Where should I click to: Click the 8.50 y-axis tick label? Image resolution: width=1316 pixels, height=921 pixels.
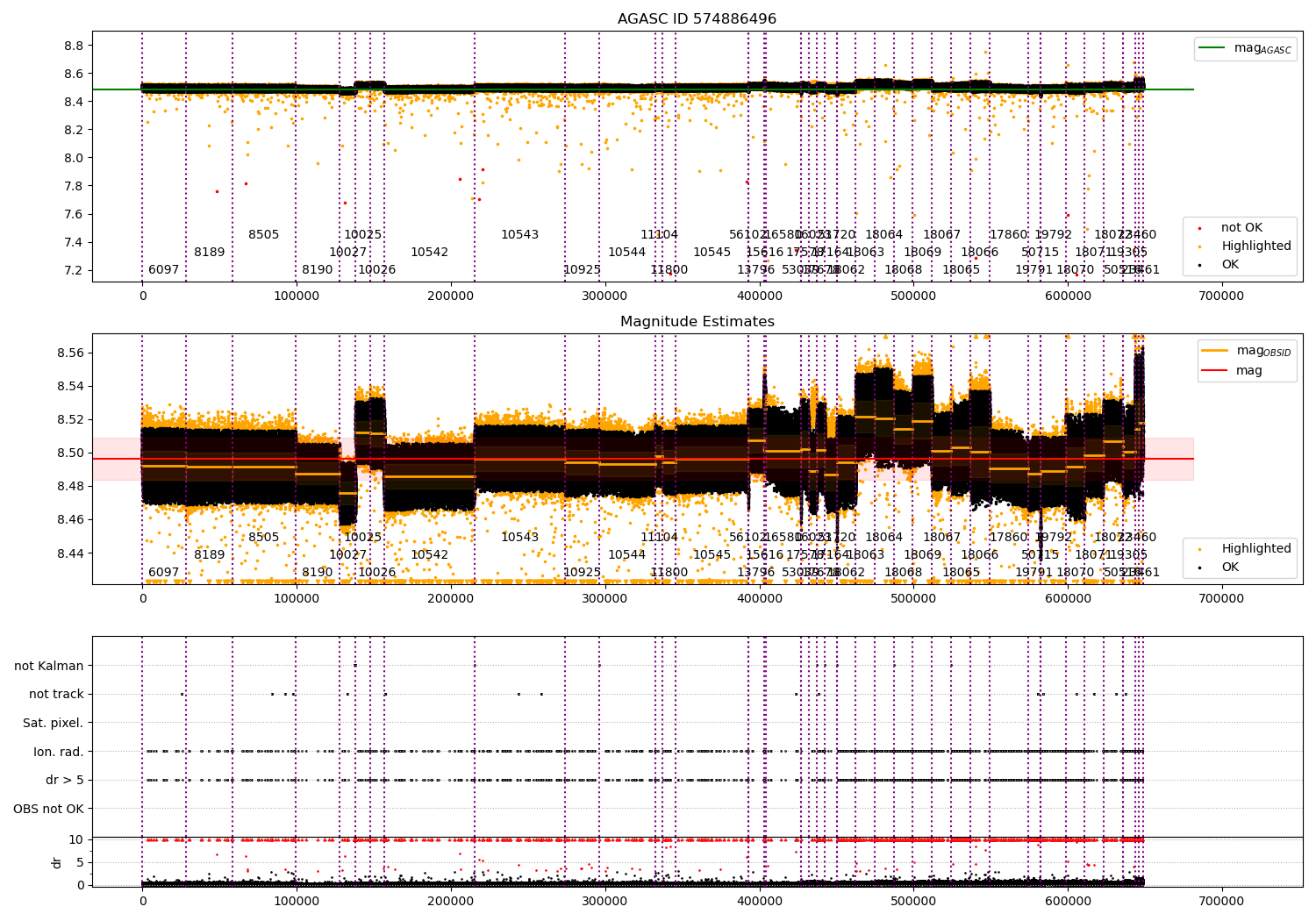71,453
